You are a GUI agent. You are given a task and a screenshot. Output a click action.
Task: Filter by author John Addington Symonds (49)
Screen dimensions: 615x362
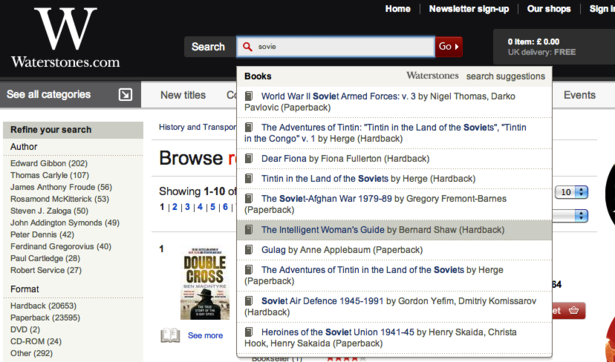tap(65, 223)
